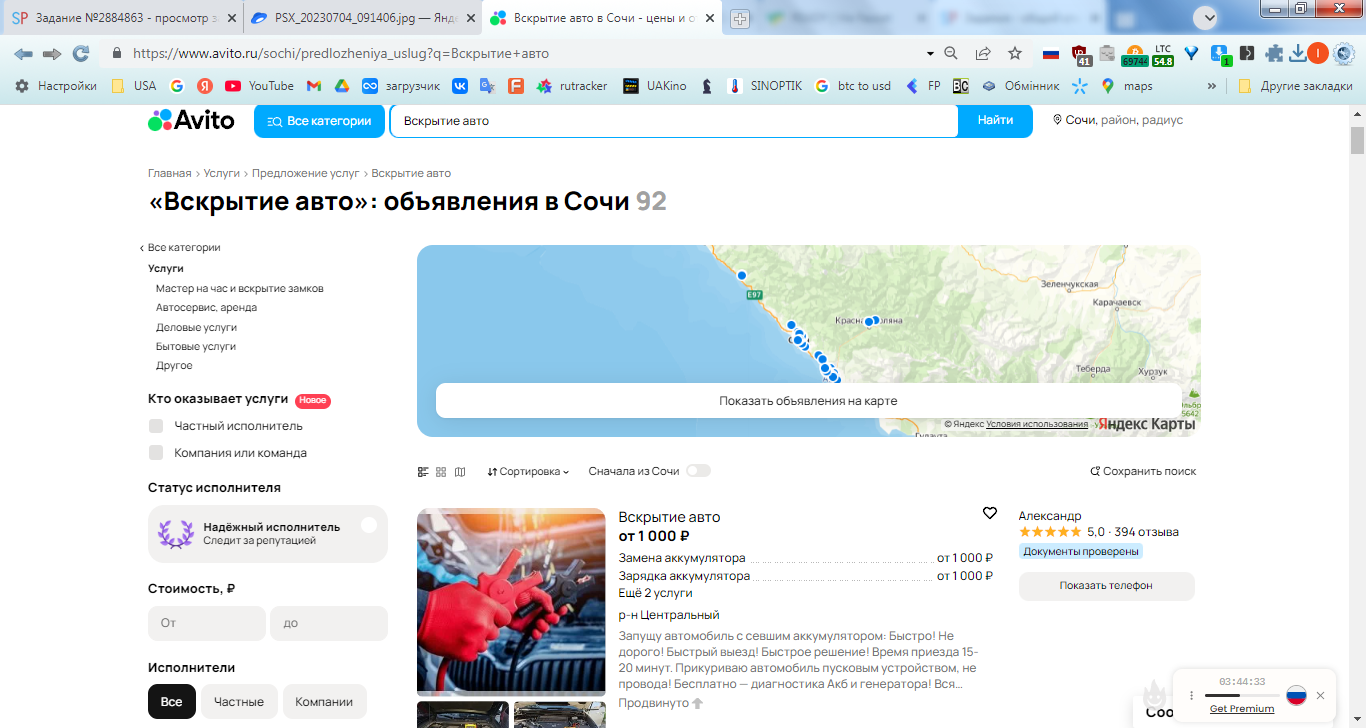Close the Get Premium VPN widget
1366x728 pixels.
[x=1320, y=695]
